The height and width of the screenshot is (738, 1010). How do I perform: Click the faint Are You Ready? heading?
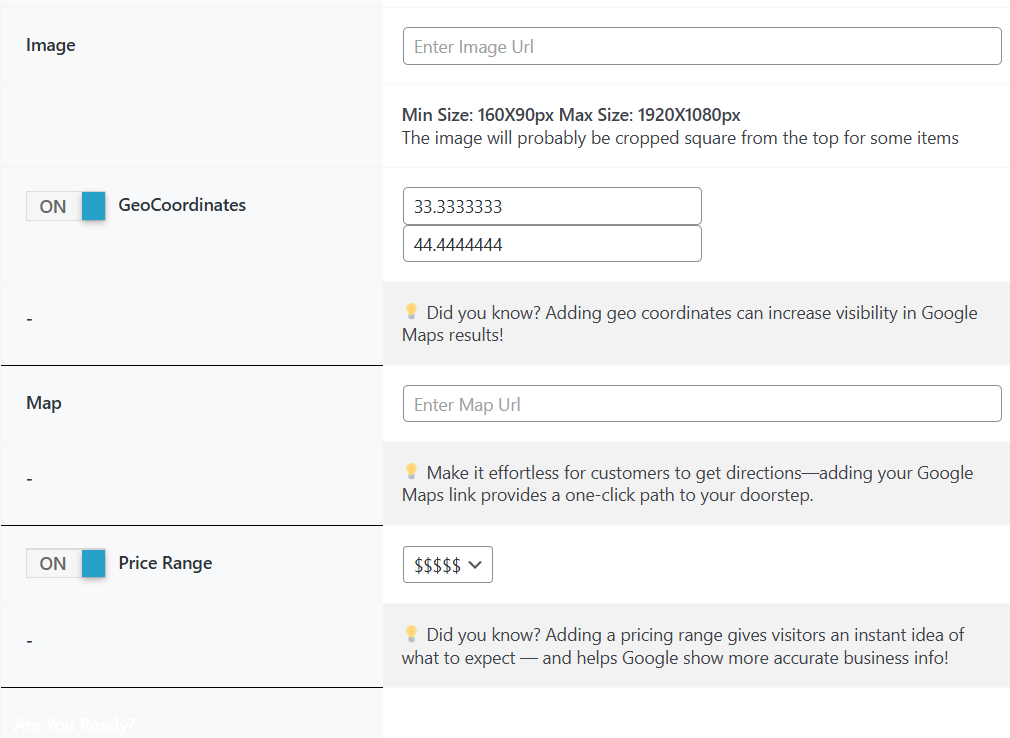pos(75,724)
